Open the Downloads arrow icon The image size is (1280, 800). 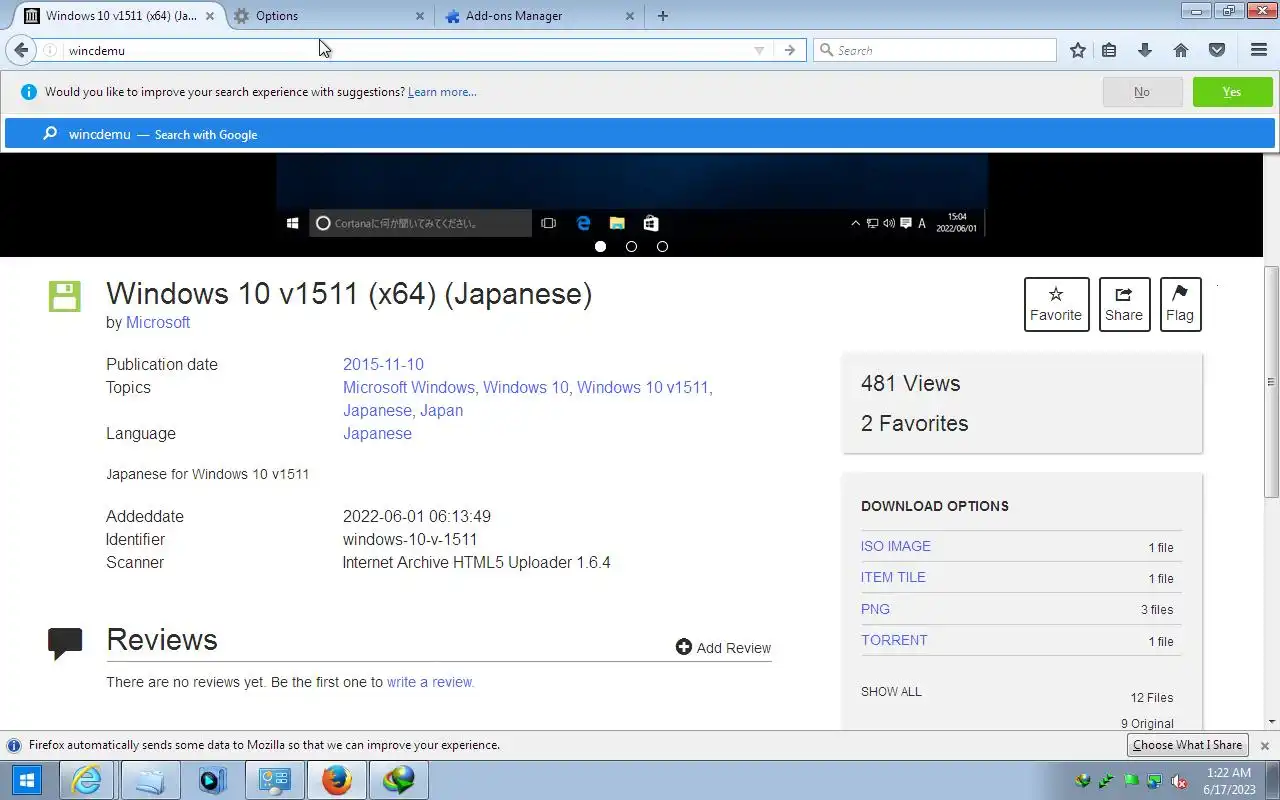click(x=1145, y=50)
